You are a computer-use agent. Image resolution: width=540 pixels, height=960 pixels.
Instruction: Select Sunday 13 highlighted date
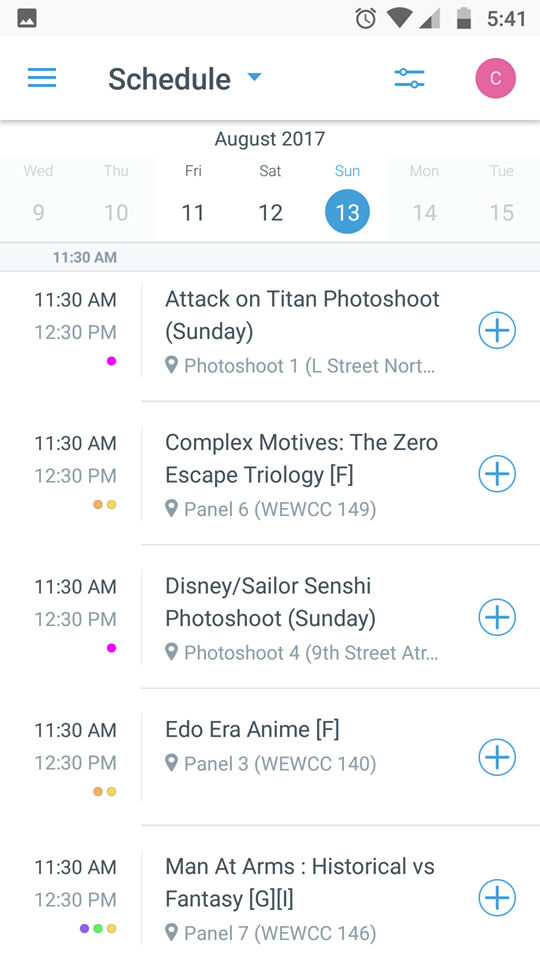pos(347,212)
